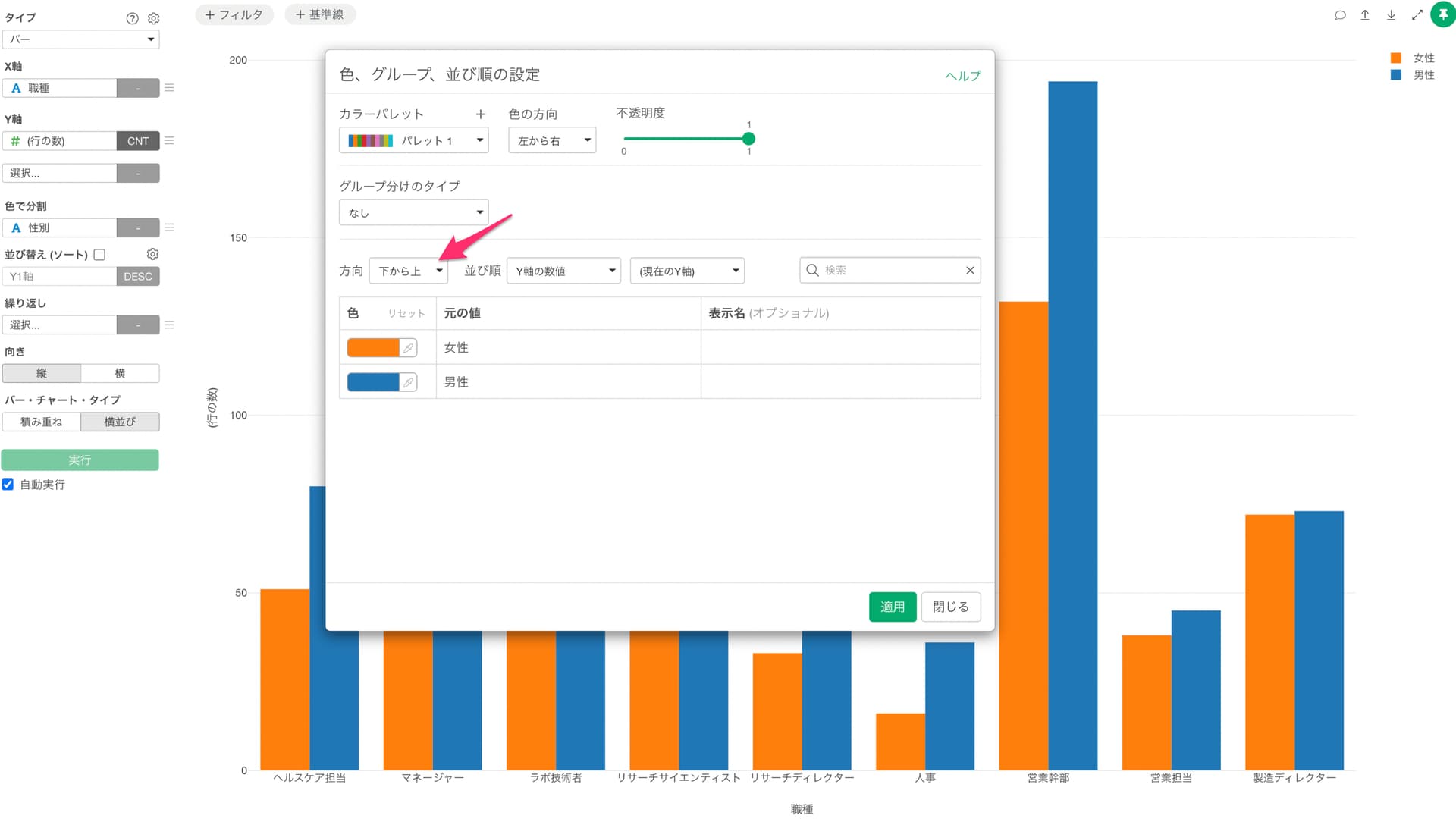The width and height of the screenshot is (1456, 825).
Task: Uncheck the 自動実行 checkbox
Action: (8, 485)
